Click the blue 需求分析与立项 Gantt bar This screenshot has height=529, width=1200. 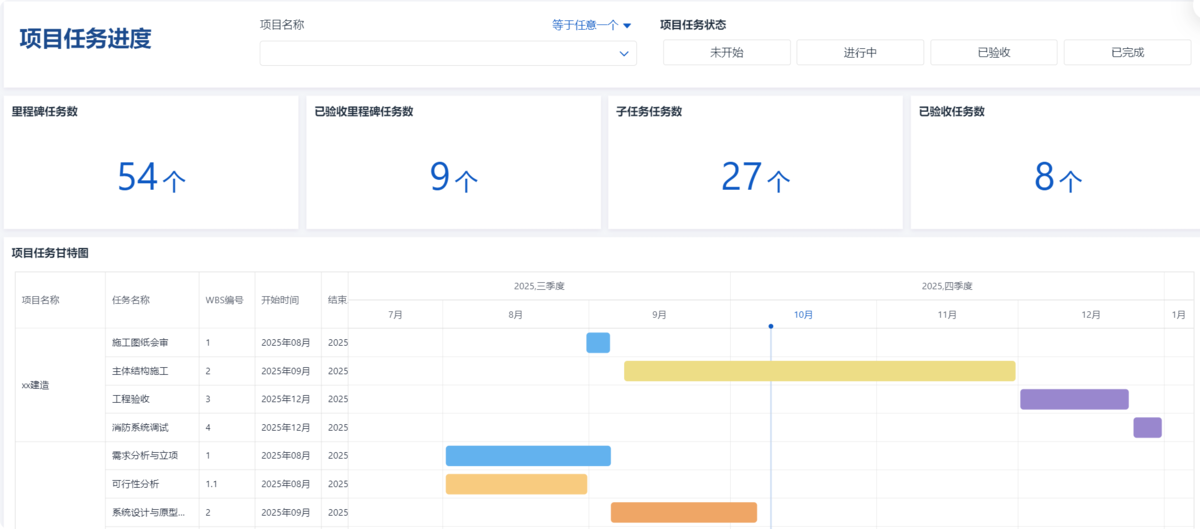528,456
